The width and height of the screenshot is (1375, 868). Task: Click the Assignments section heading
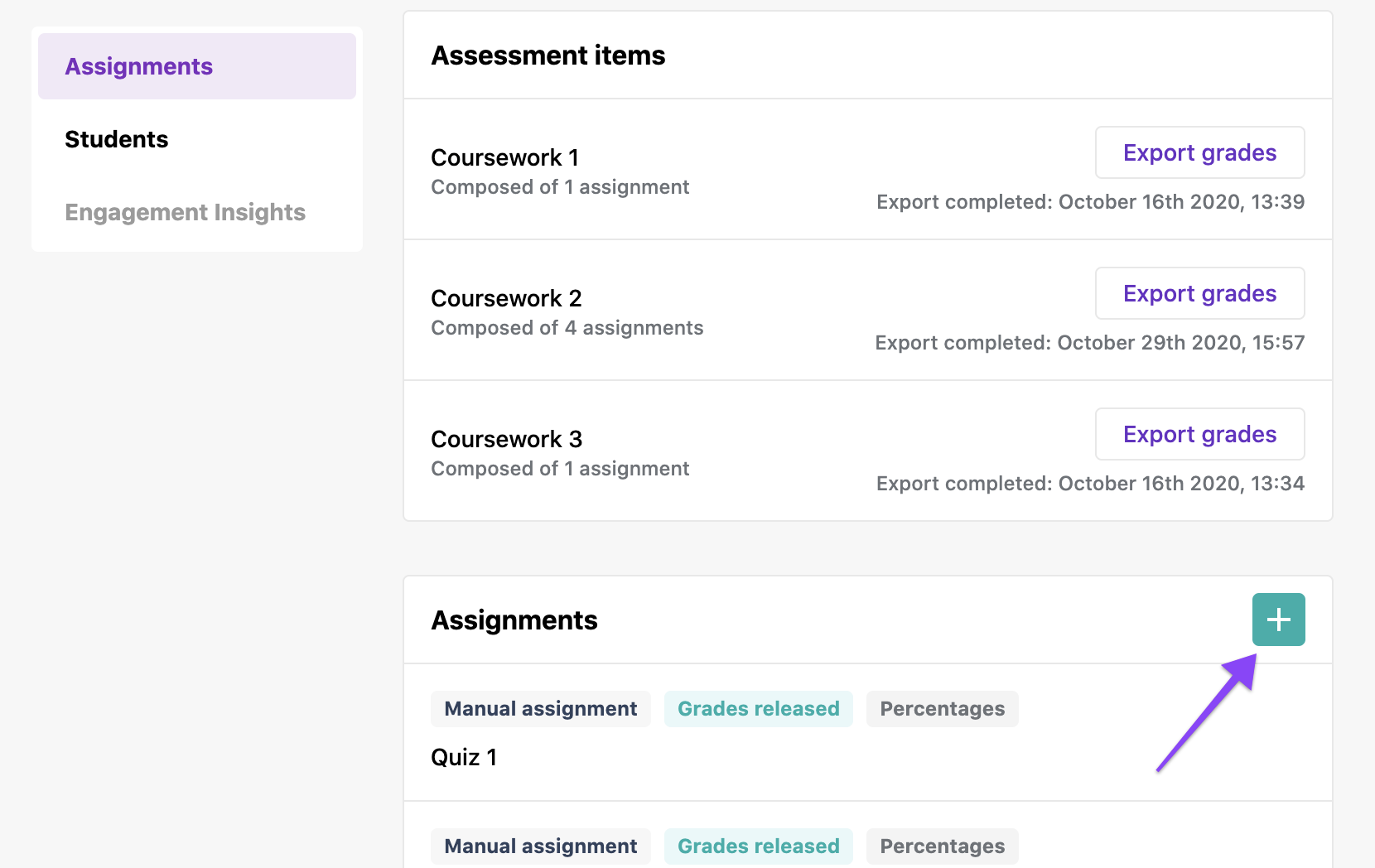tap(514, 620)
